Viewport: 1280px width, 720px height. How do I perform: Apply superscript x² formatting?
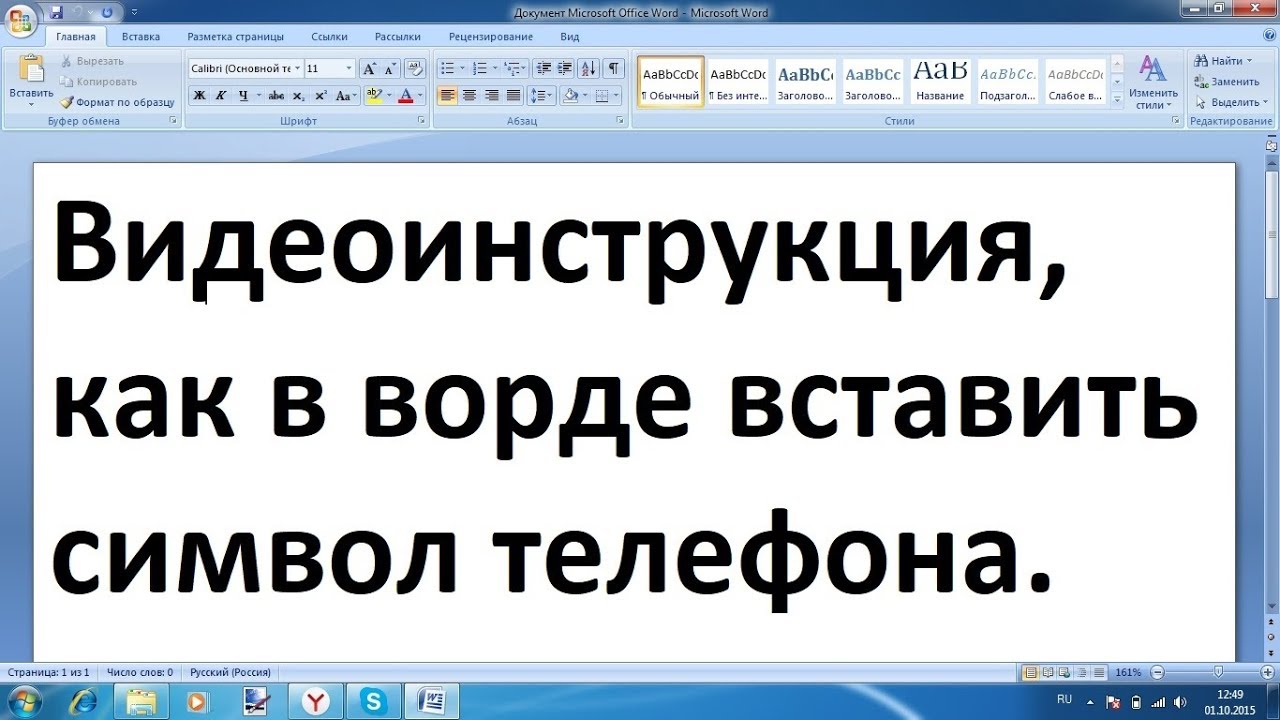[x=320, y=96]
